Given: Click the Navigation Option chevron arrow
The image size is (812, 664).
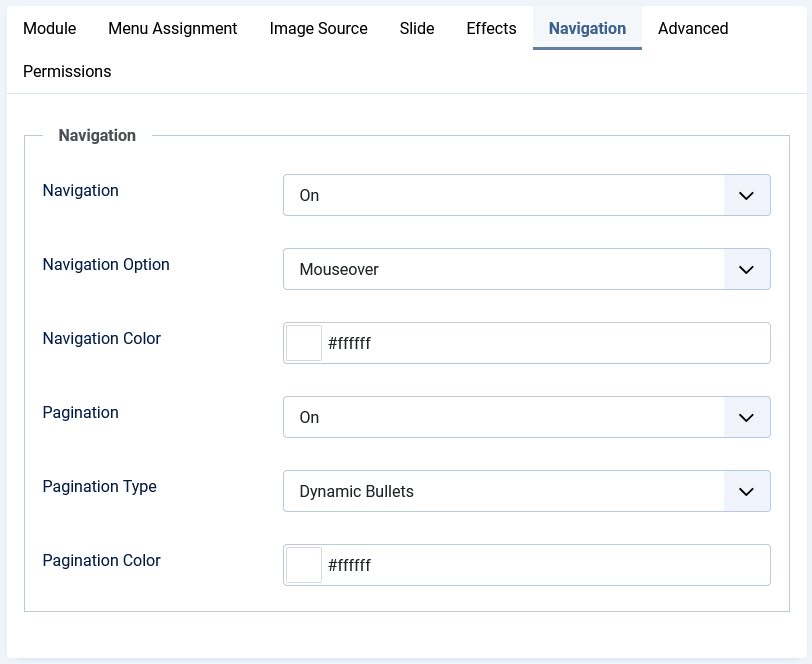Looking at the screenshot, I should 746,269.
